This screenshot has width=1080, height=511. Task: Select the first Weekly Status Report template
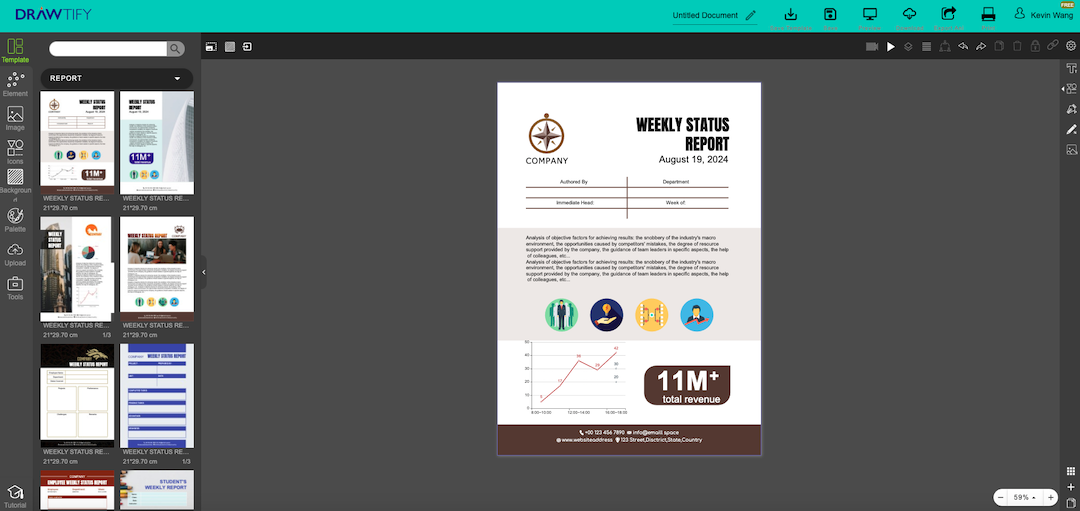click(x=77, y=143)
